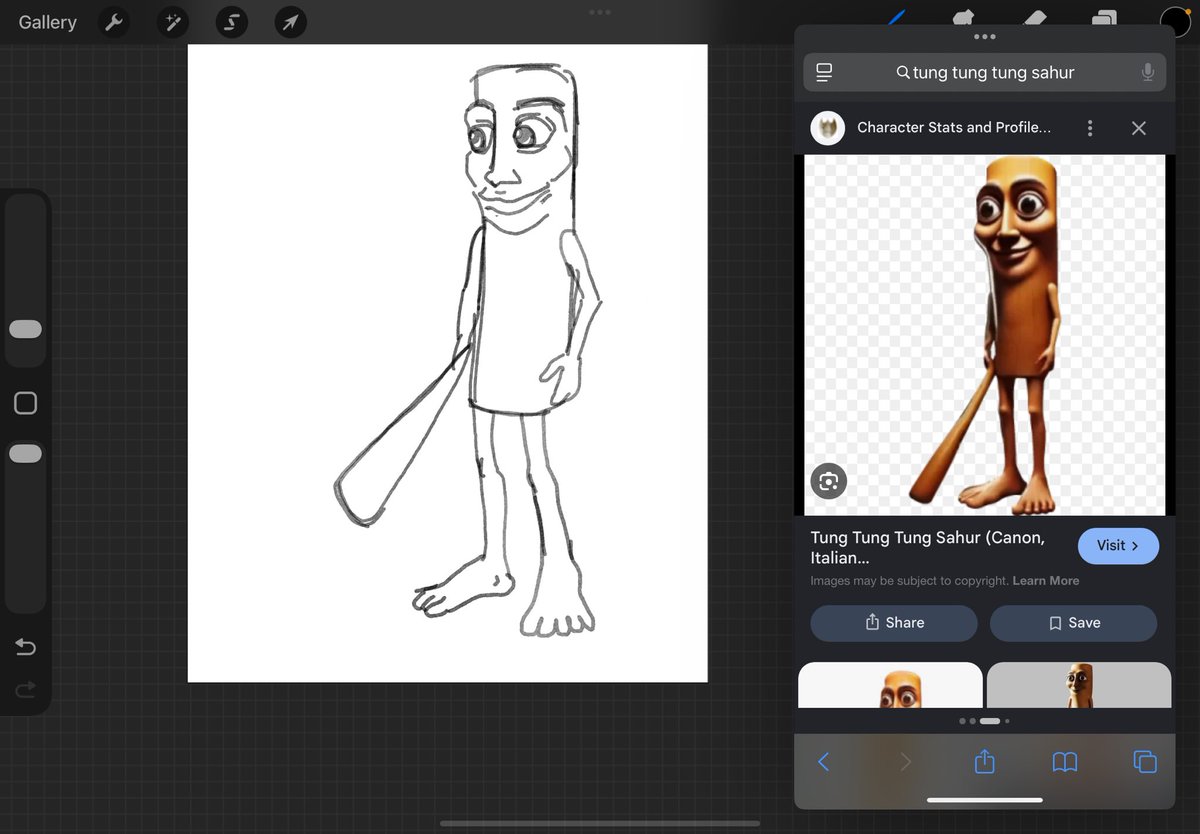Visit the image source page

(1118, 546)
